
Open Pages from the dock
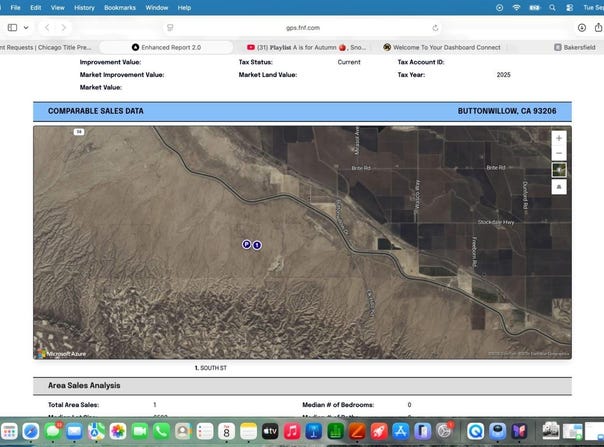[357, 431]
